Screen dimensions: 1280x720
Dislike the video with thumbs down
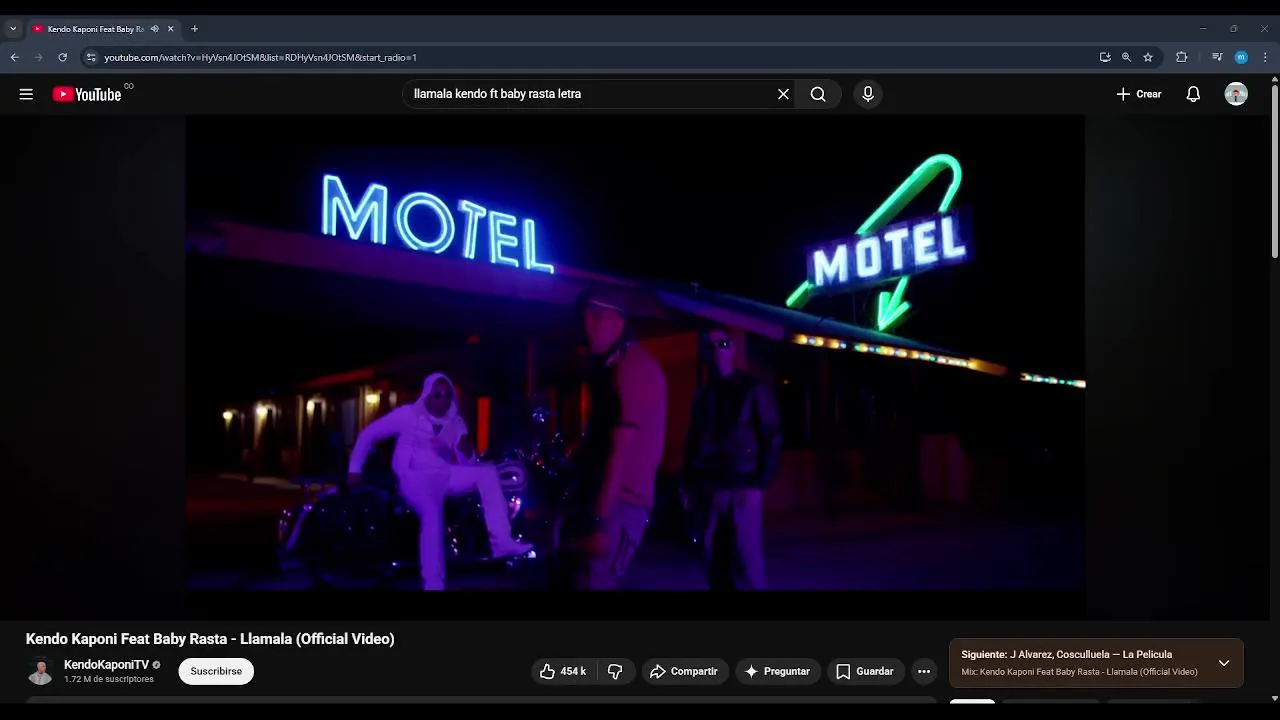615,671
